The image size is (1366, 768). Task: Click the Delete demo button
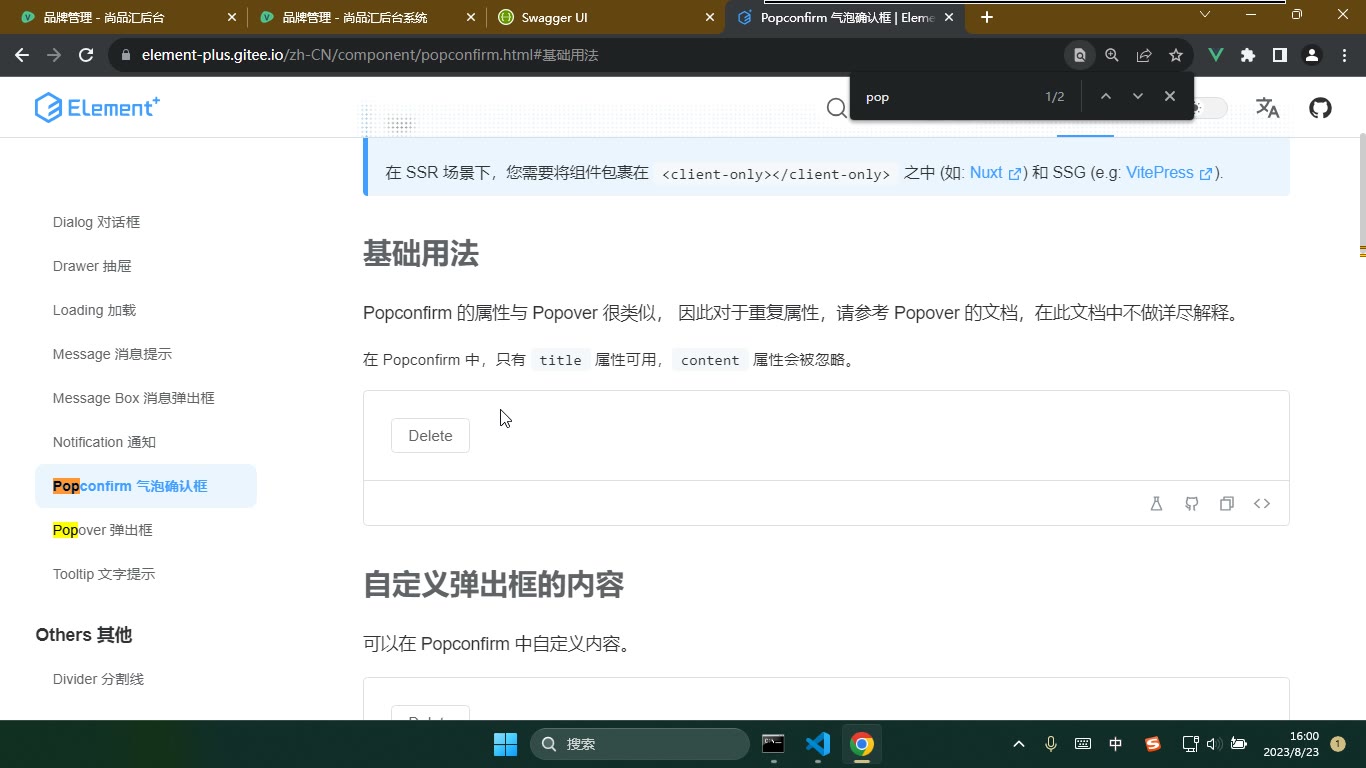(430, 435)
